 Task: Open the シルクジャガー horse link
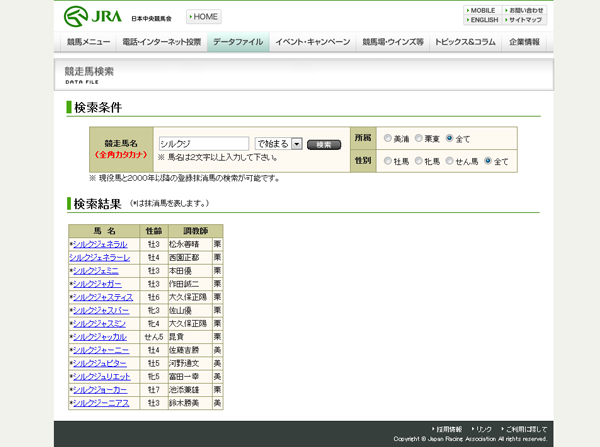[97, 284]
